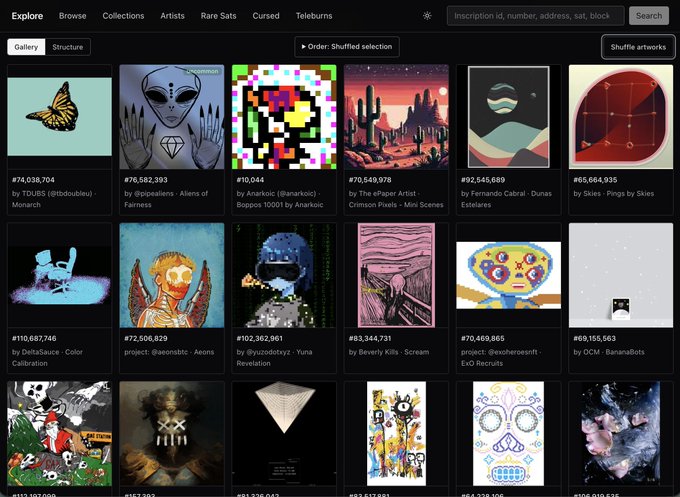Open the colorful doodle characters artwork
The width and height of the screenshot is (680, 497).
(396, 434)
